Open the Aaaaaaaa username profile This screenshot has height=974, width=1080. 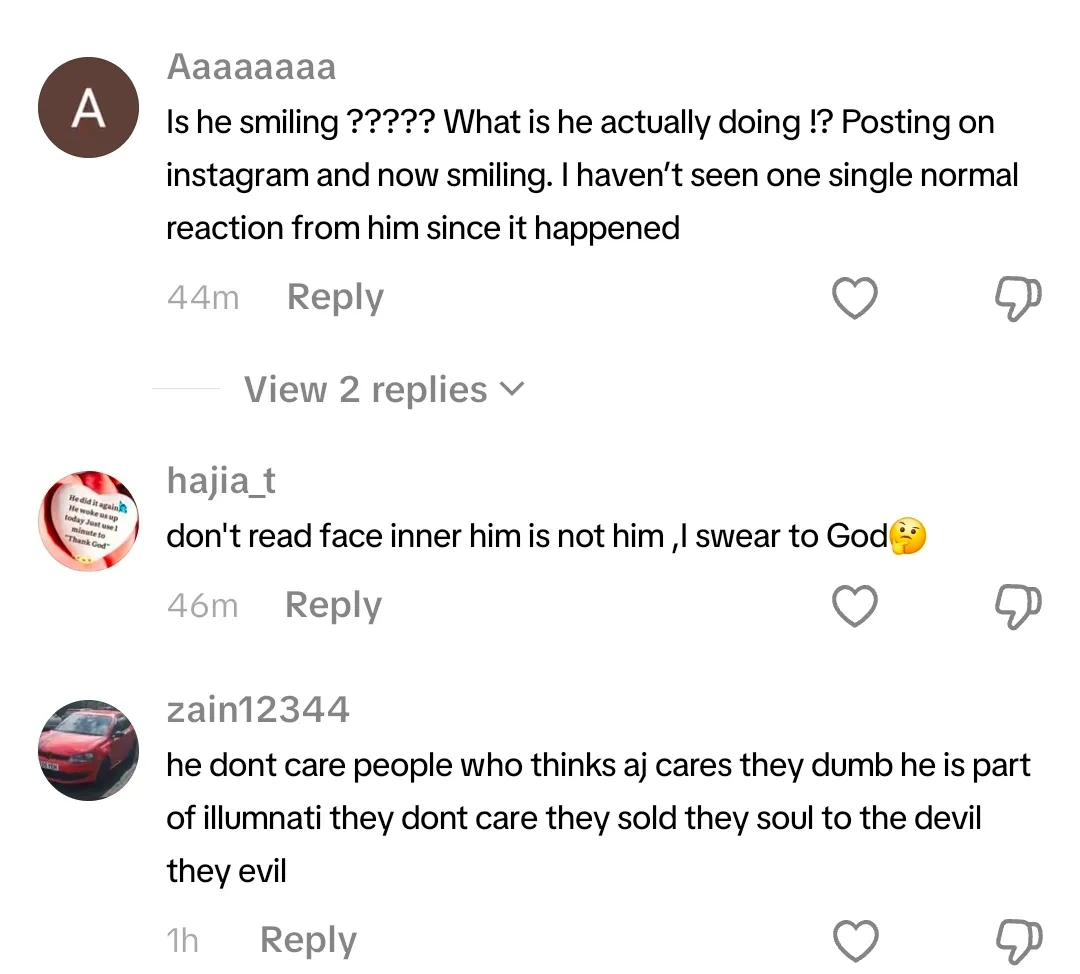(x=251, y=67)
